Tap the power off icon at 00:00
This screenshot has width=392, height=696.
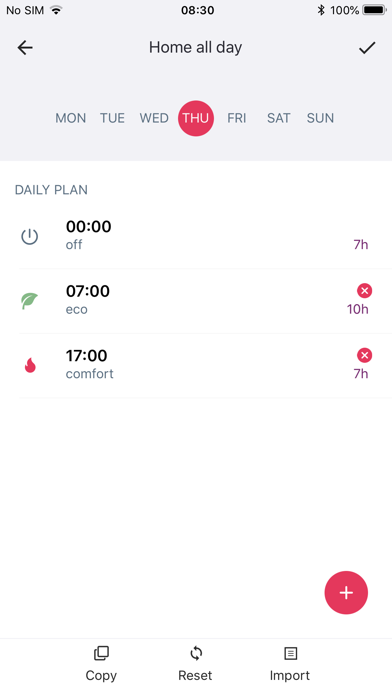click(30, 236)
